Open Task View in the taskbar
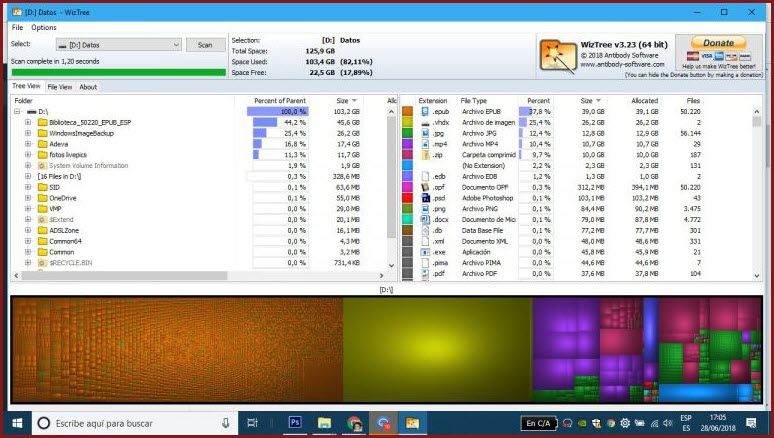Screen dimensions: 774x438 click(x=253, y=423)
